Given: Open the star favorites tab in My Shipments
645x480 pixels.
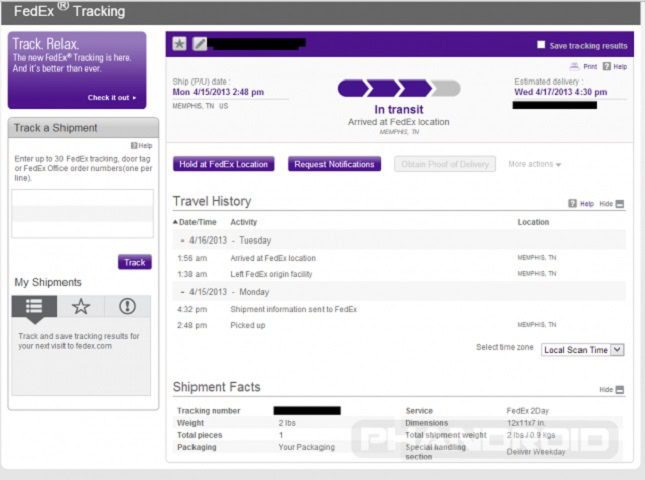Looking at the screenshot, I should pos(81,306).
